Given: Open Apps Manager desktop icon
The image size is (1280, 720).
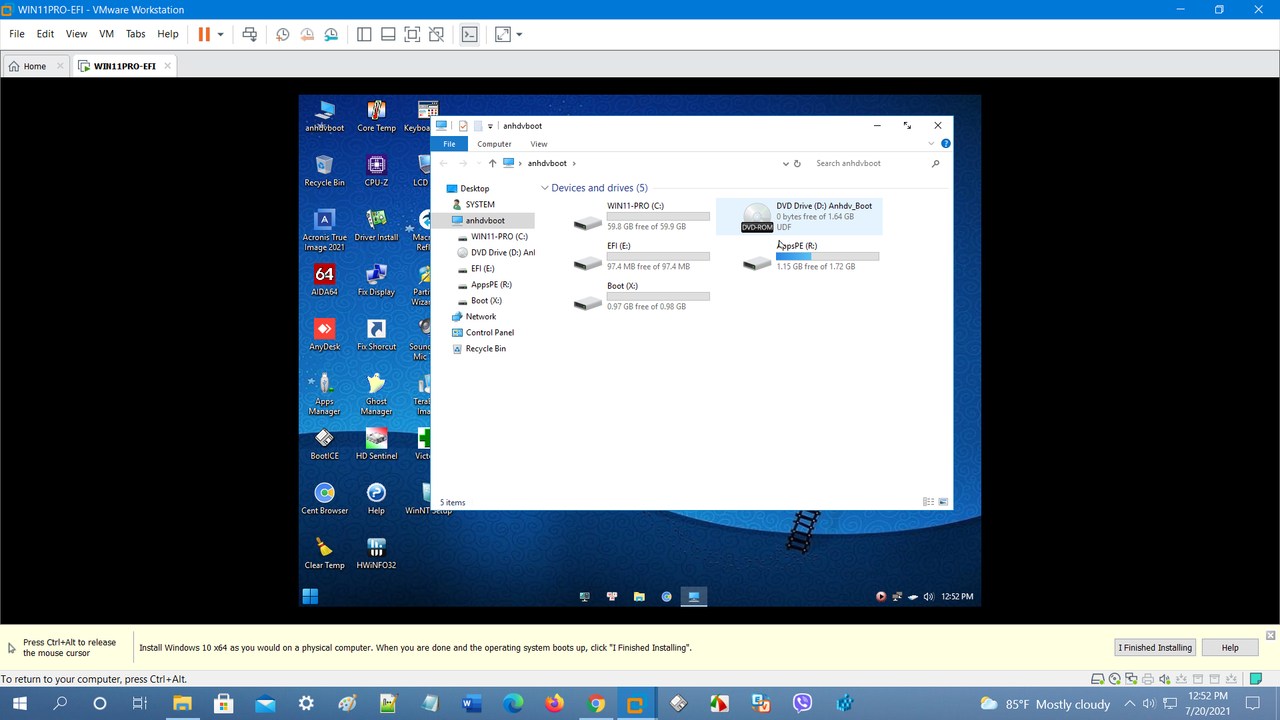Looking at the screenshot, I should point(324,394).
